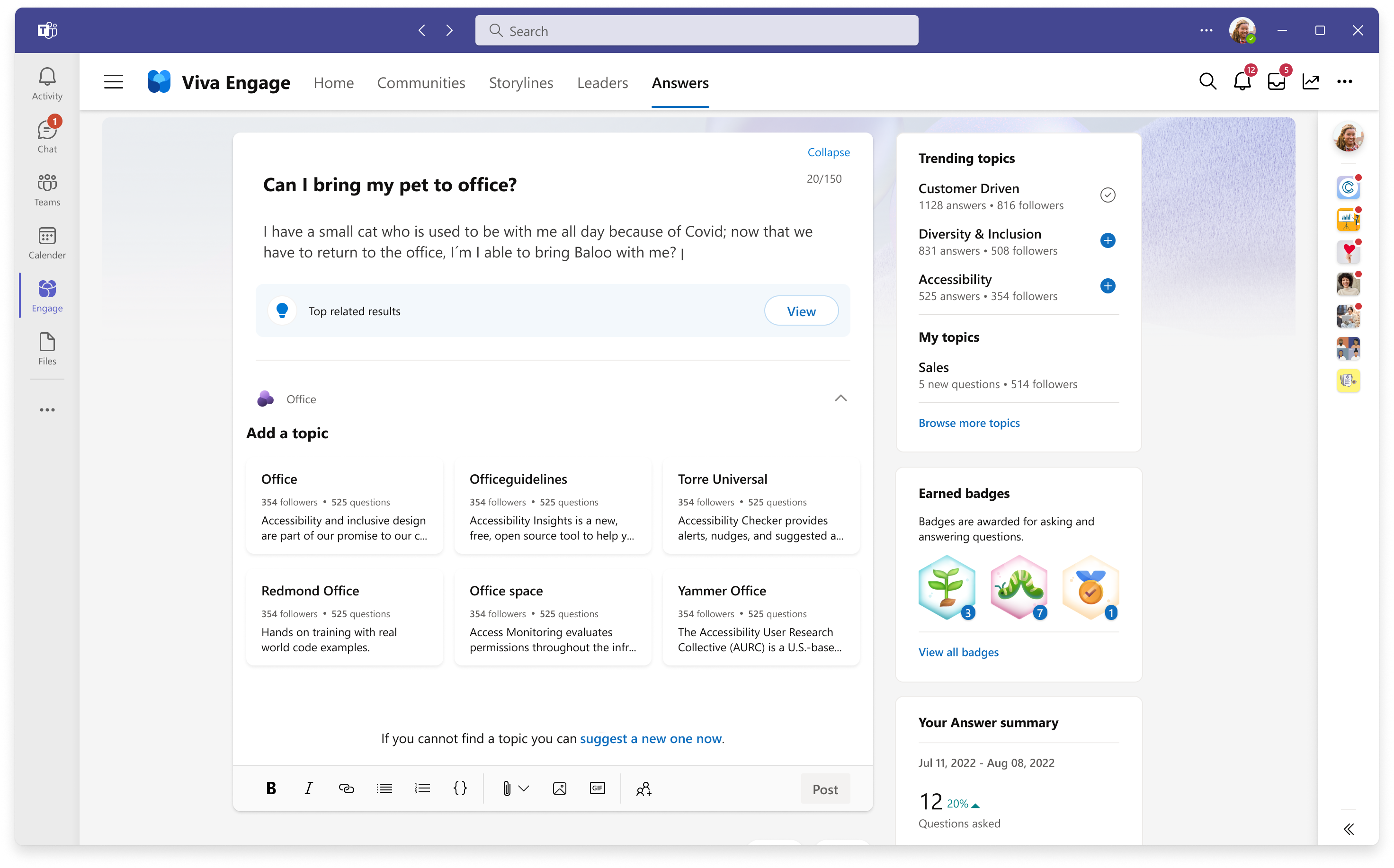This screenshot has height=868, width=1394.
Task: Click the suggest a new one now link
Action: (650, 738)
